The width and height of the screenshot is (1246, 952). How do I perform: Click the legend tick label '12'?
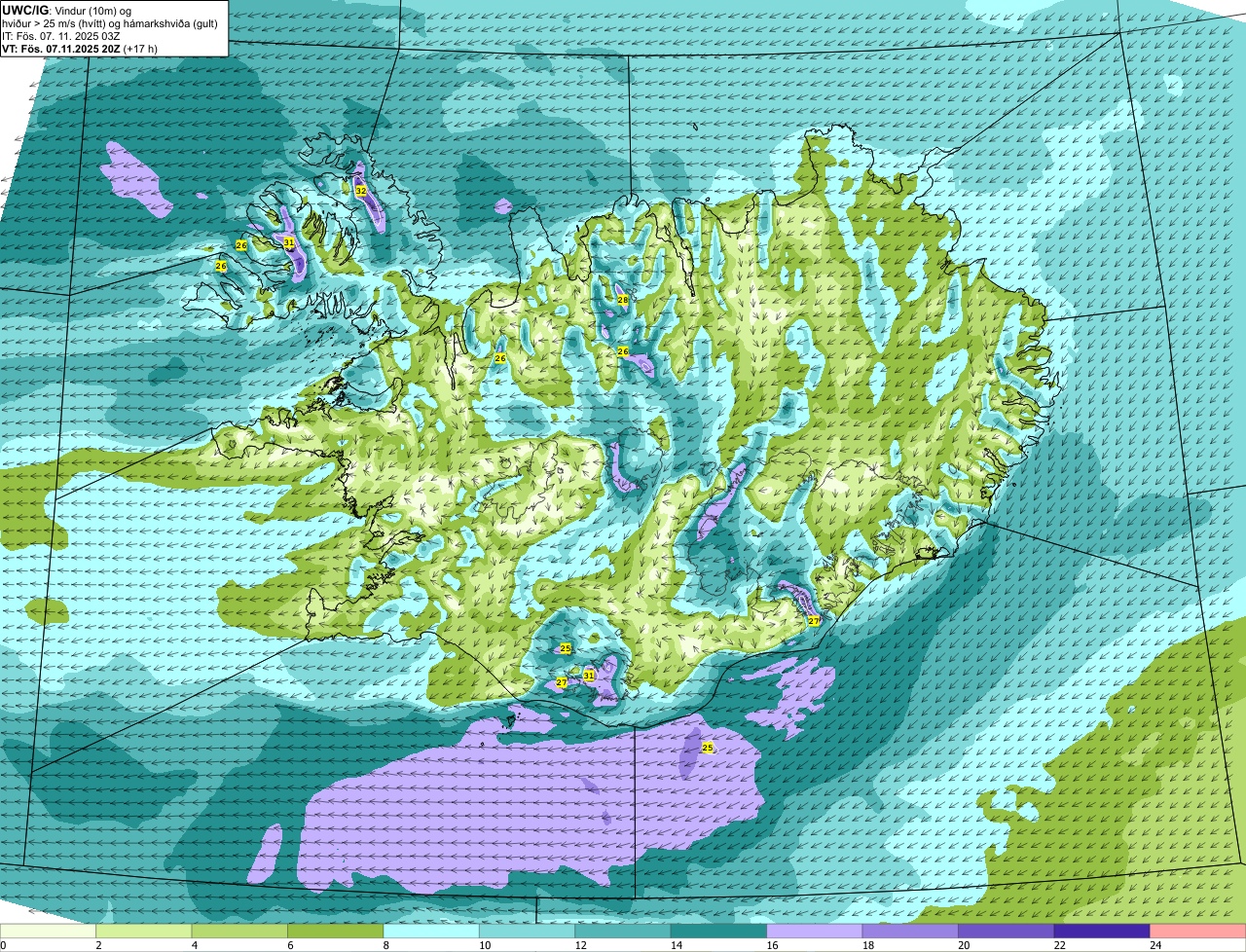581,945
